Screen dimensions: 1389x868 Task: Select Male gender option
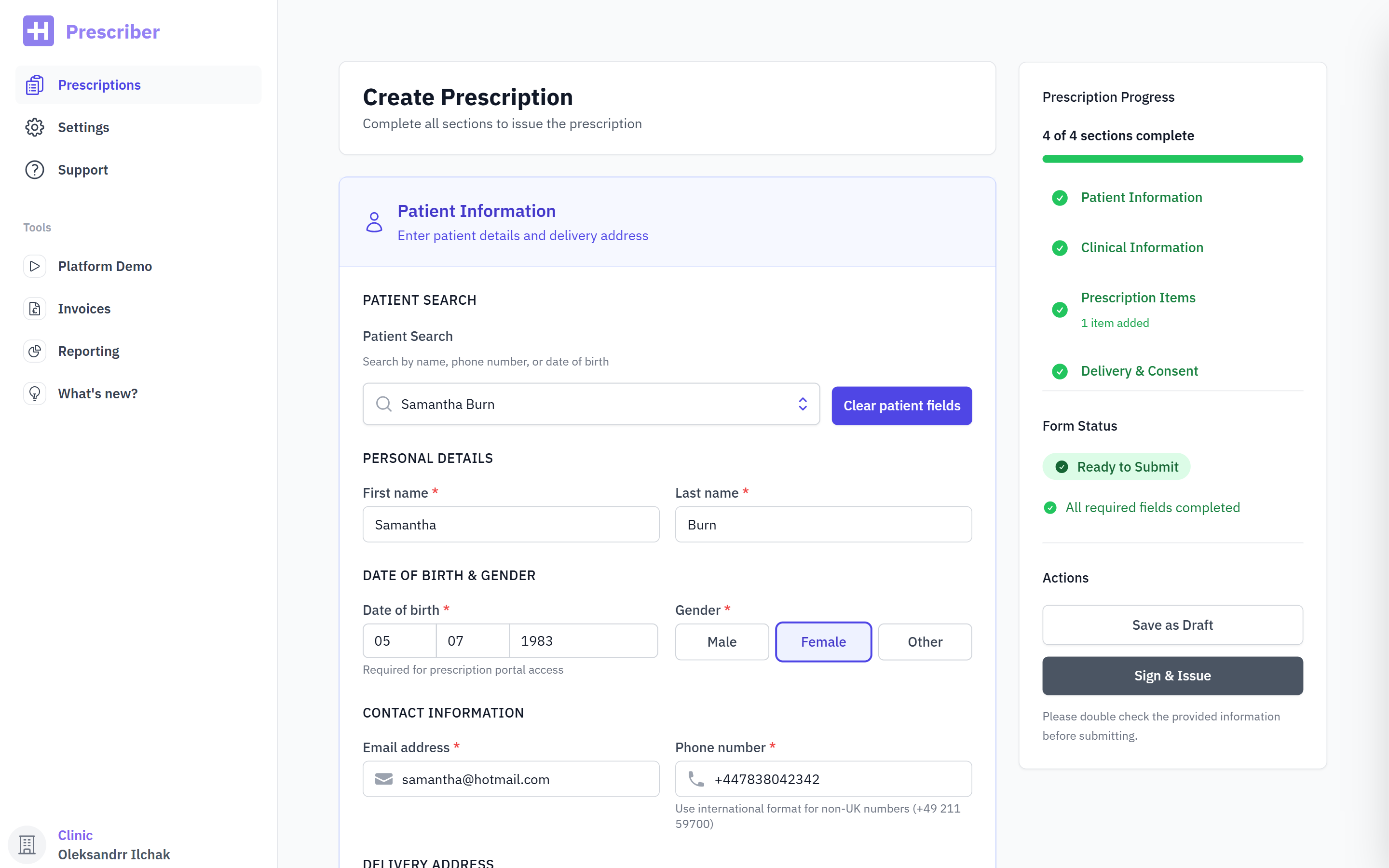click(x=722, y=642)
